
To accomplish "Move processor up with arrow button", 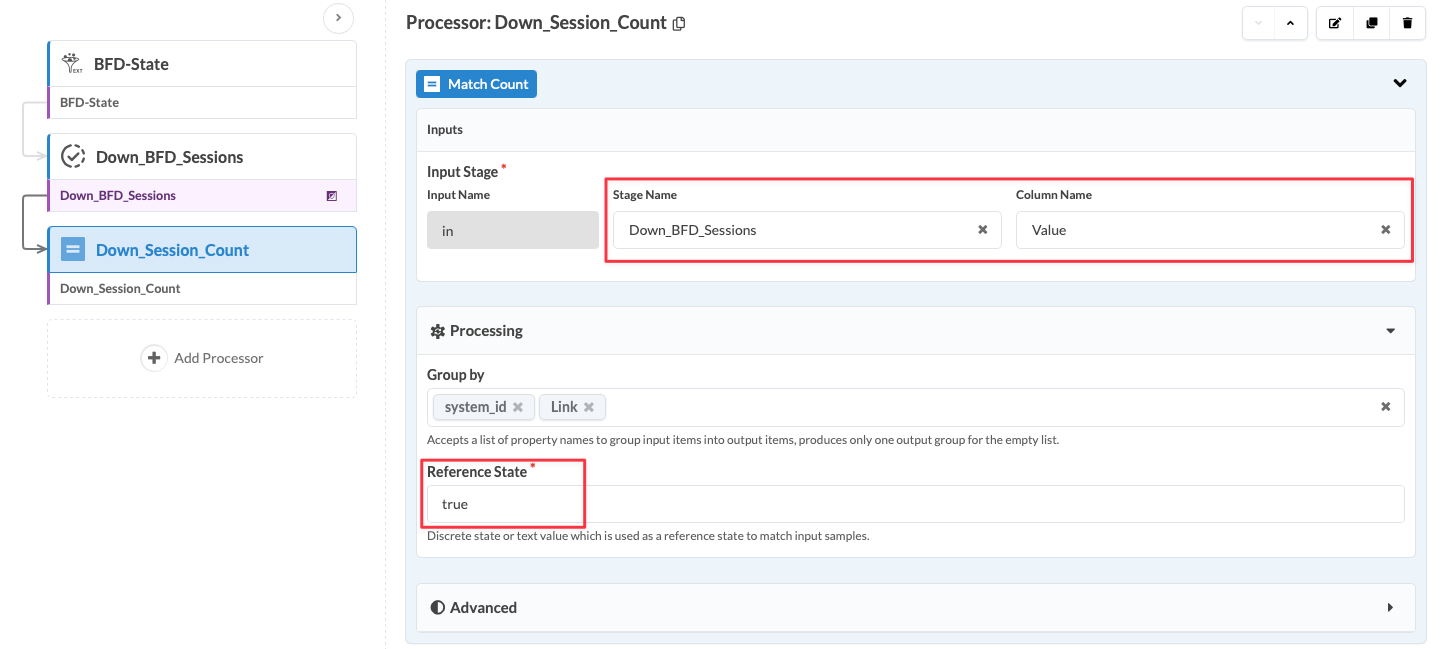I will 1290,23.
